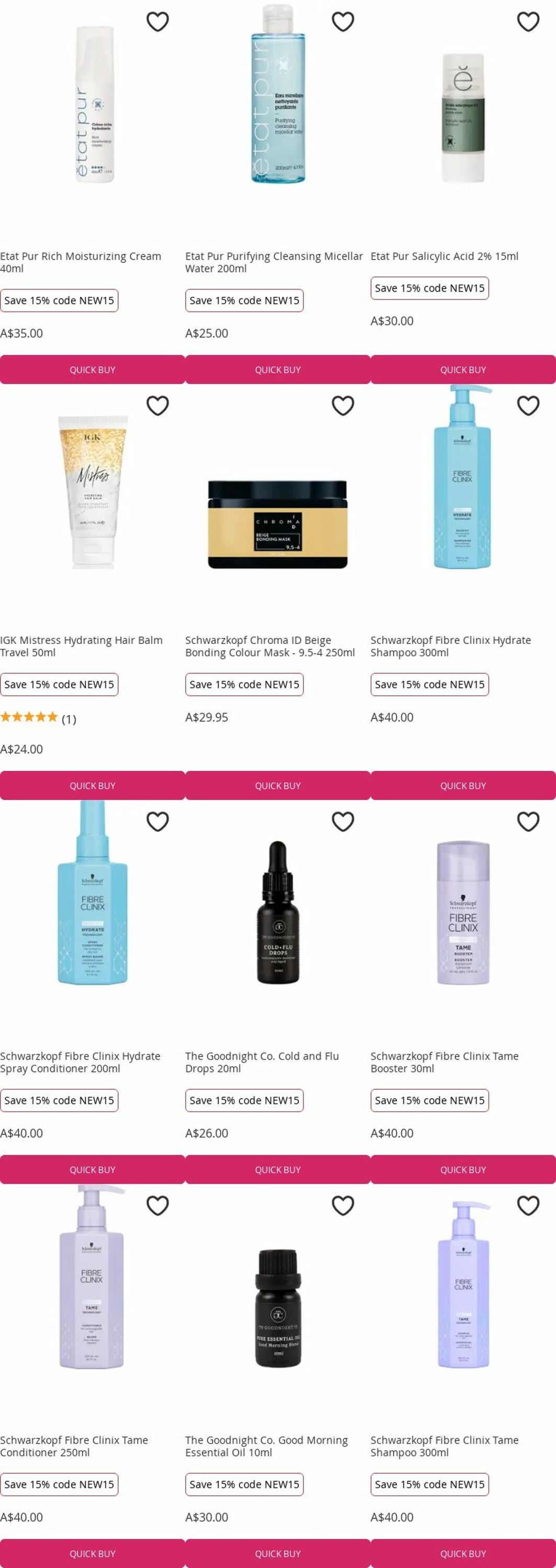Heart the Fibre Clinix Hydrate Spray Conditioner
The image size is (556, 1568).
[x=158, y=822]
